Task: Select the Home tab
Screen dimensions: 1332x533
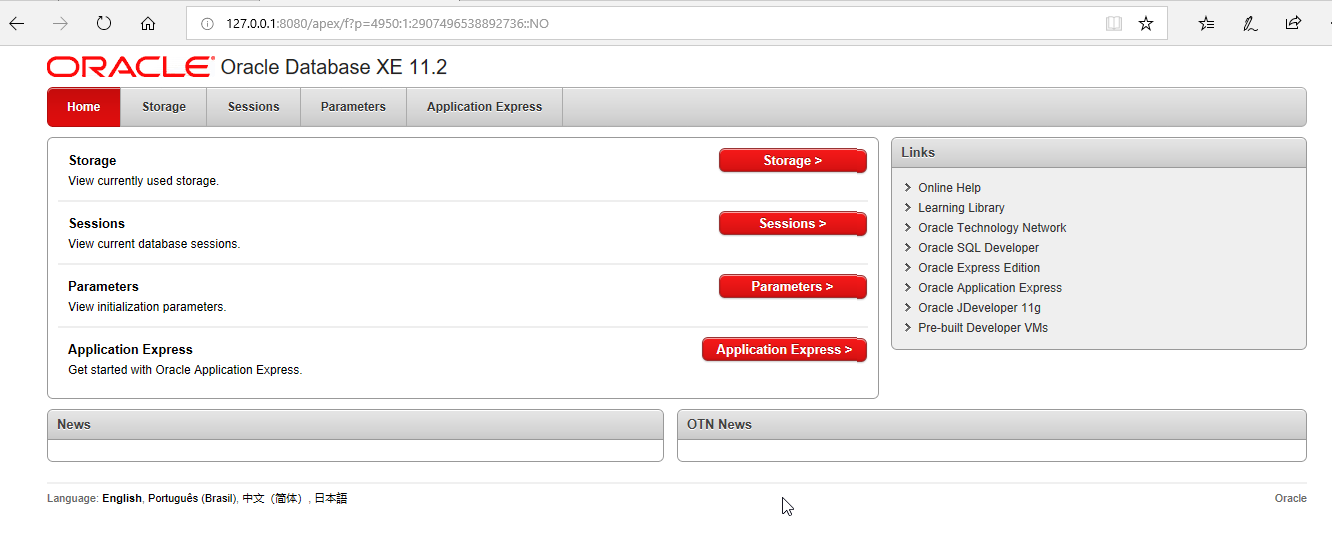Action: pos(84,107)
